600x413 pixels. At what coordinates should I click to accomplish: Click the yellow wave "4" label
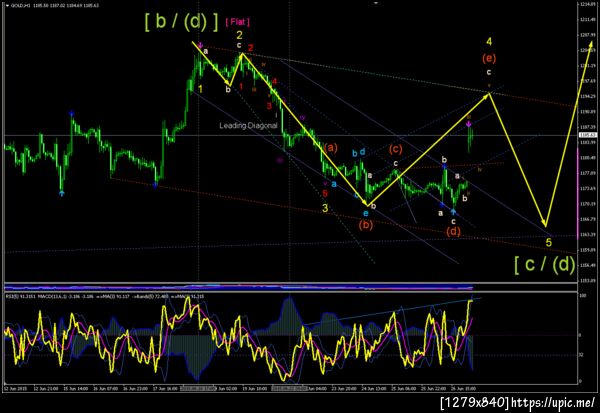click(x=489, y=41)
